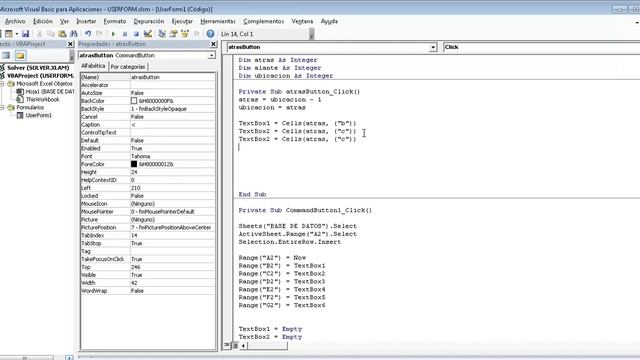This screenshot has width=640, height=360.
Task: Click the Width property value 42
Action: tap(172, 282)
